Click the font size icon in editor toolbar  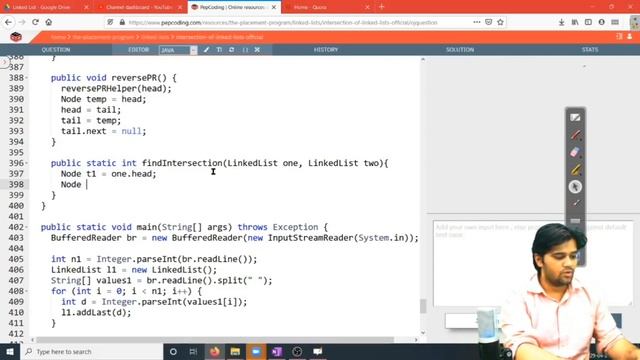(x=219, y=50)
